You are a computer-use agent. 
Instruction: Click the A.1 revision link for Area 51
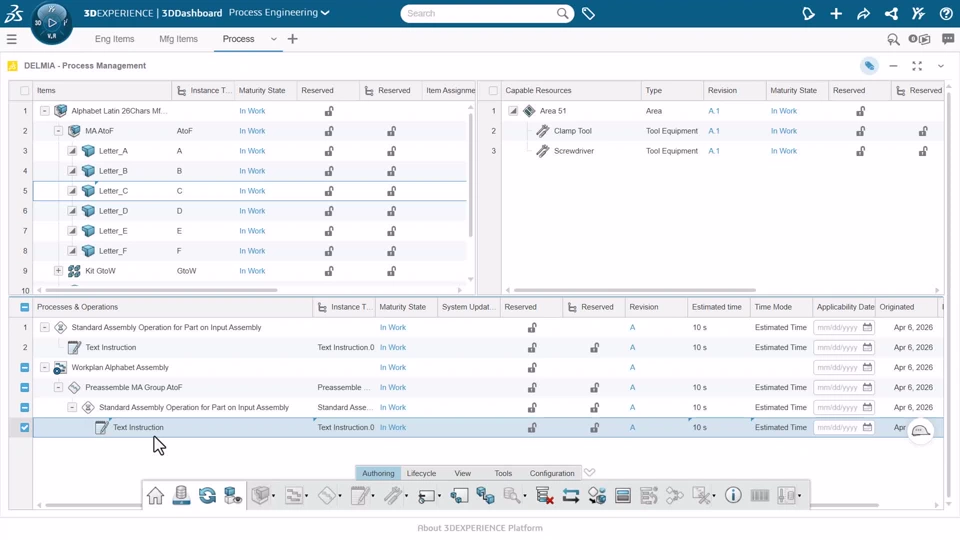click(714, 111)
